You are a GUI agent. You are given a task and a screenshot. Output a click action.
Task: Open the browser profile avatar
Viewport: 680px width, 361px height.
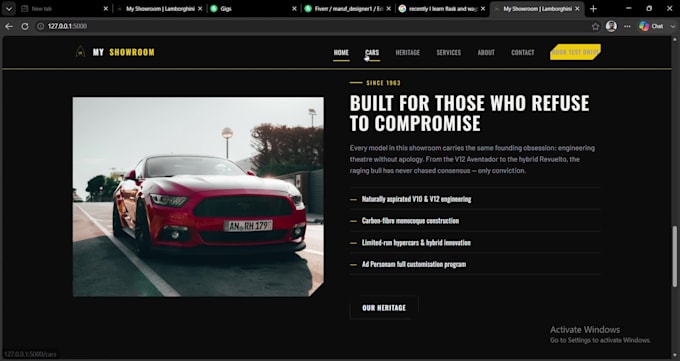click(x=611, y=26)
